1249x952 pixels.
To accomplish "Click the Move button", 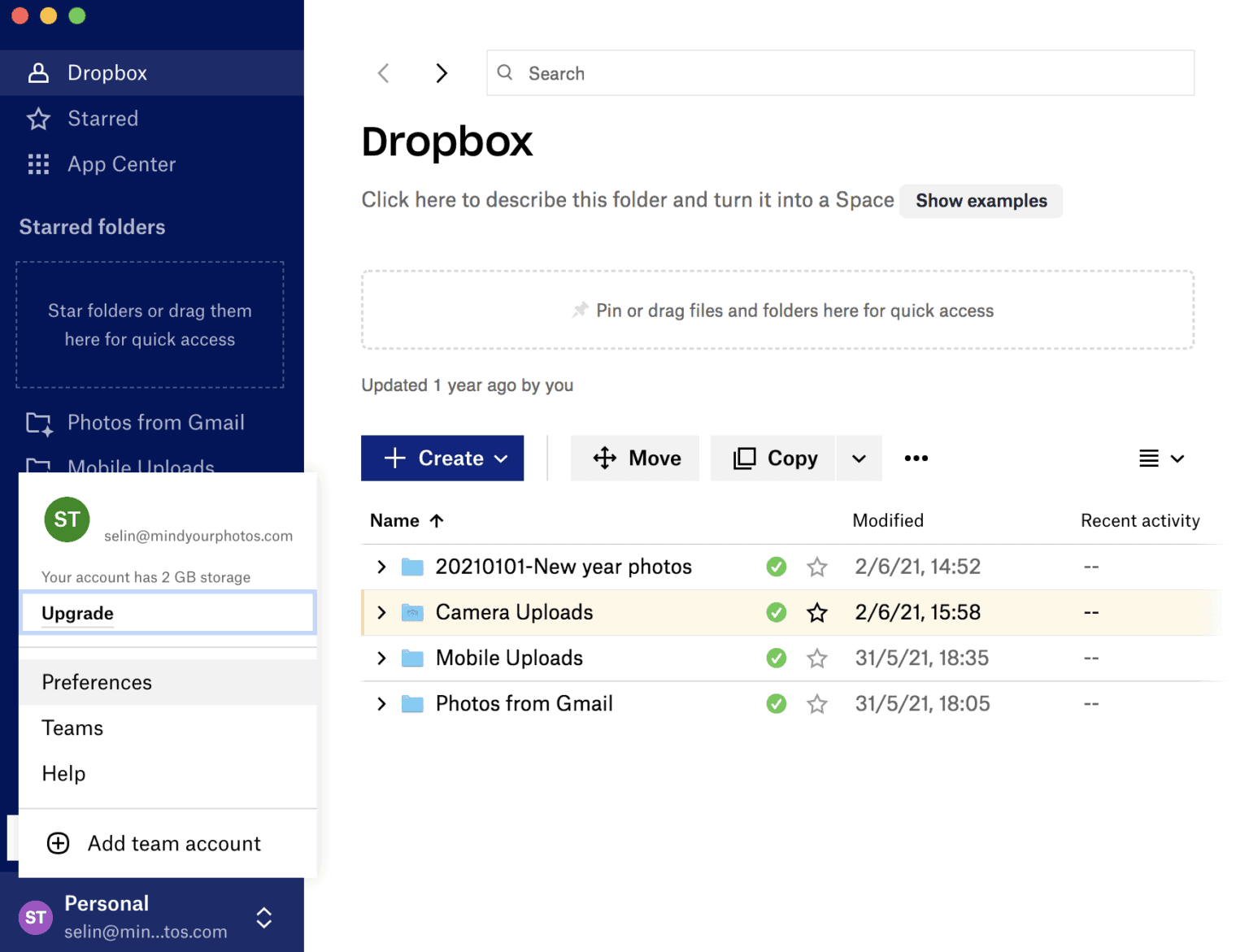I will pyautogui.click(x=635, y=458).
